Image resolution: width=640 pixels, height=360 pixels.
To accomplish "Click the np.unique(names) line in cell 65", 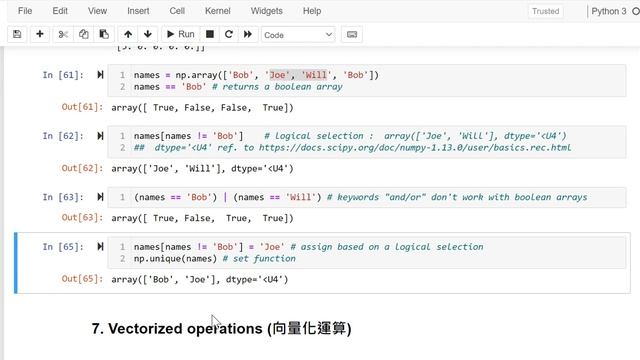I will pos(215,259).
